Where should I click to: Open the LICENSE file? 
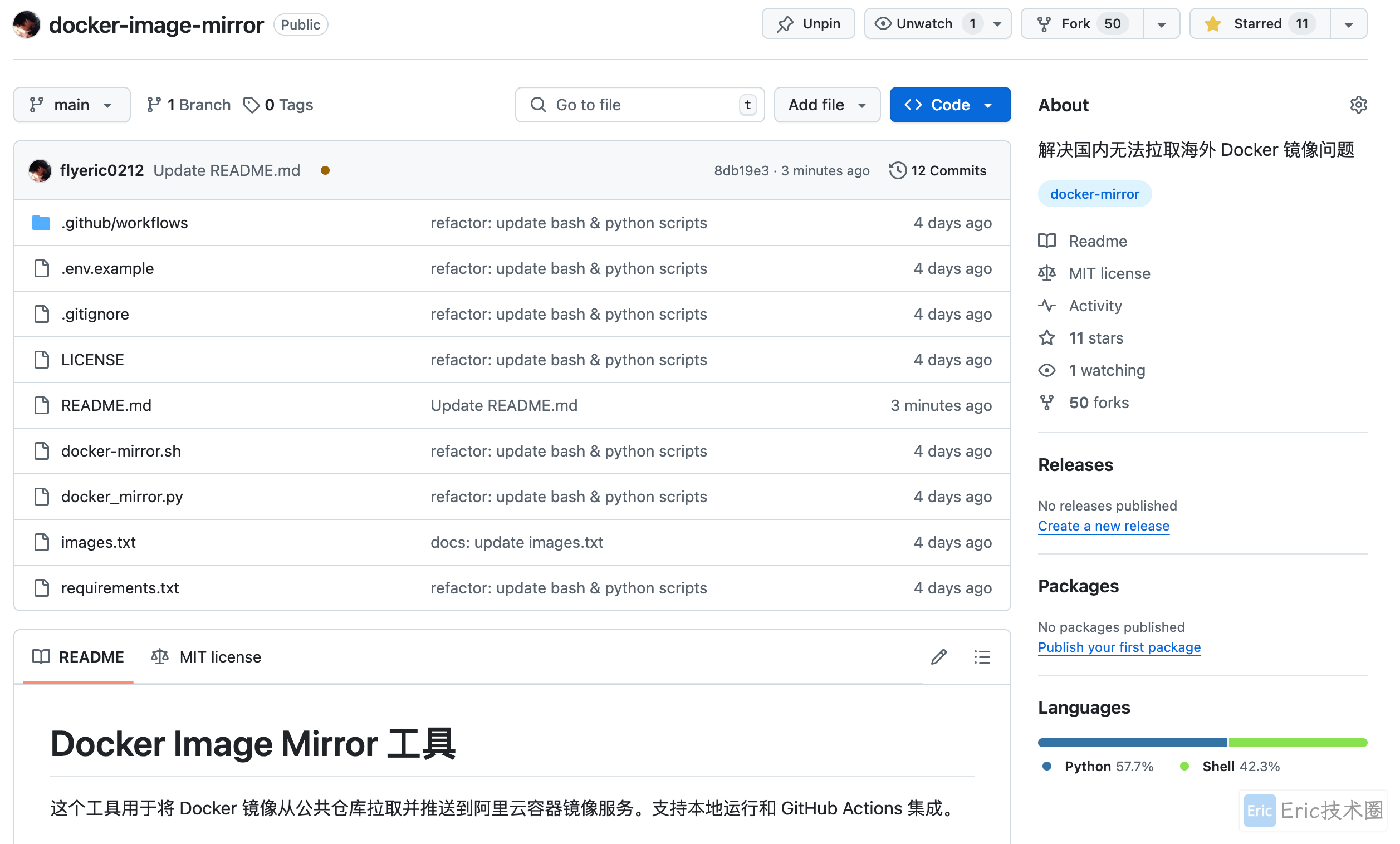(92, 360)
